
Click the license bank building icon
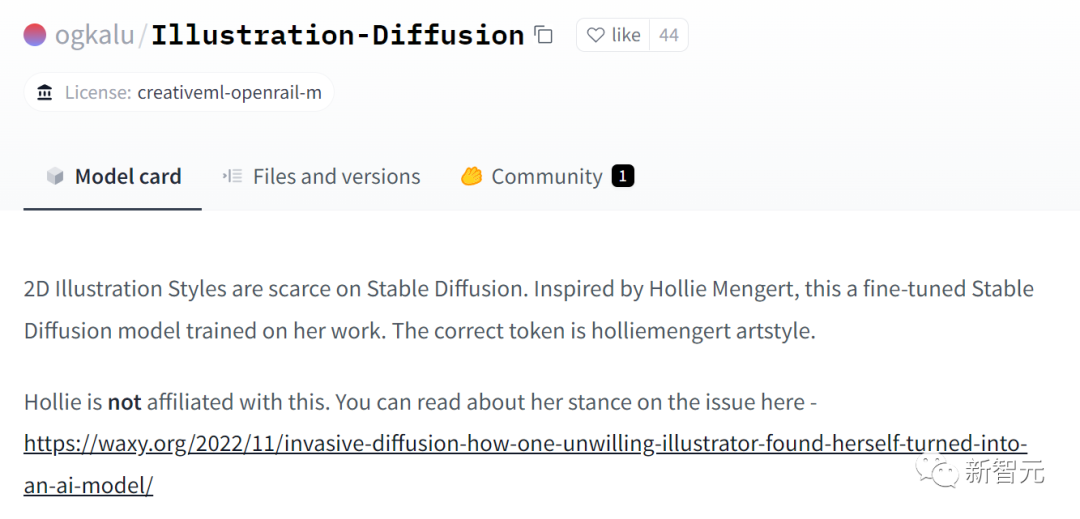[45, 92]
